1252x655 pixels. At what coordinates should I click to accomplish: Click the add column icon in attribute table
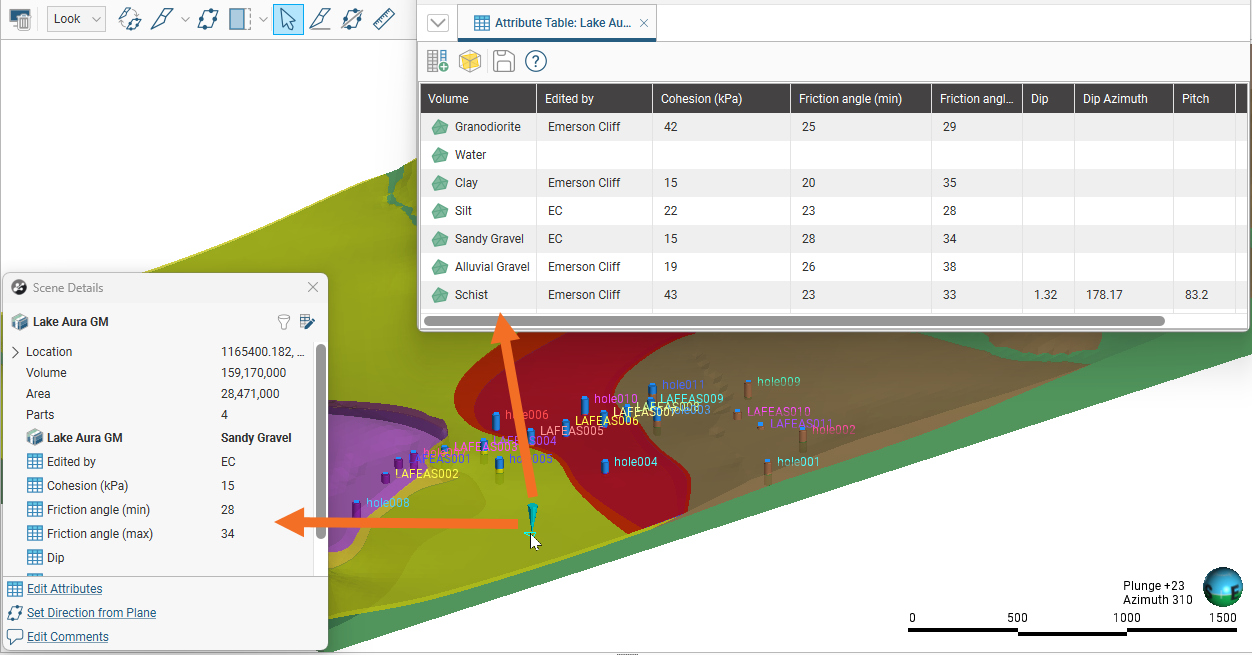pyautogui.click(x=437, y=61)
